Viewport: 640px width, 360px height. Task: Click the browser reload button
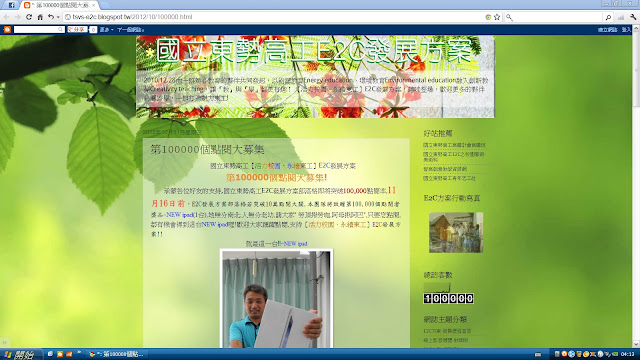click(29, 17)
